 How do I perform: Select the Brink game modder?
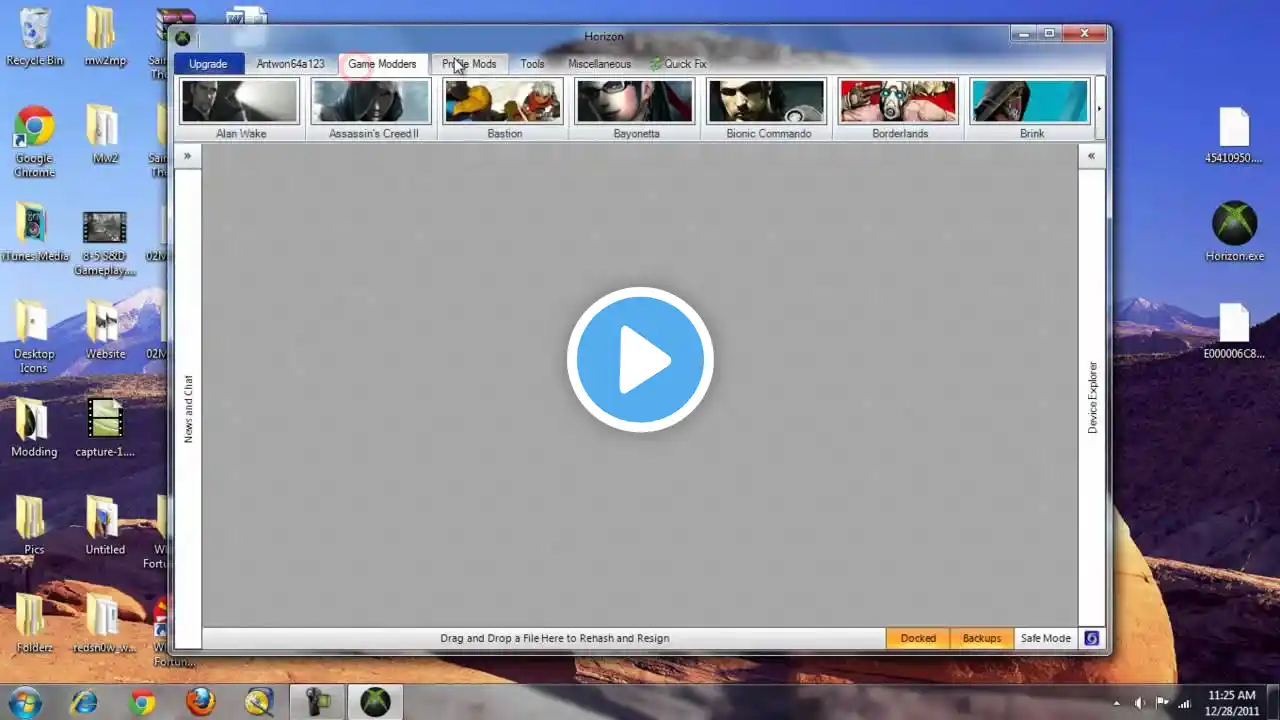pos(1031,109)
